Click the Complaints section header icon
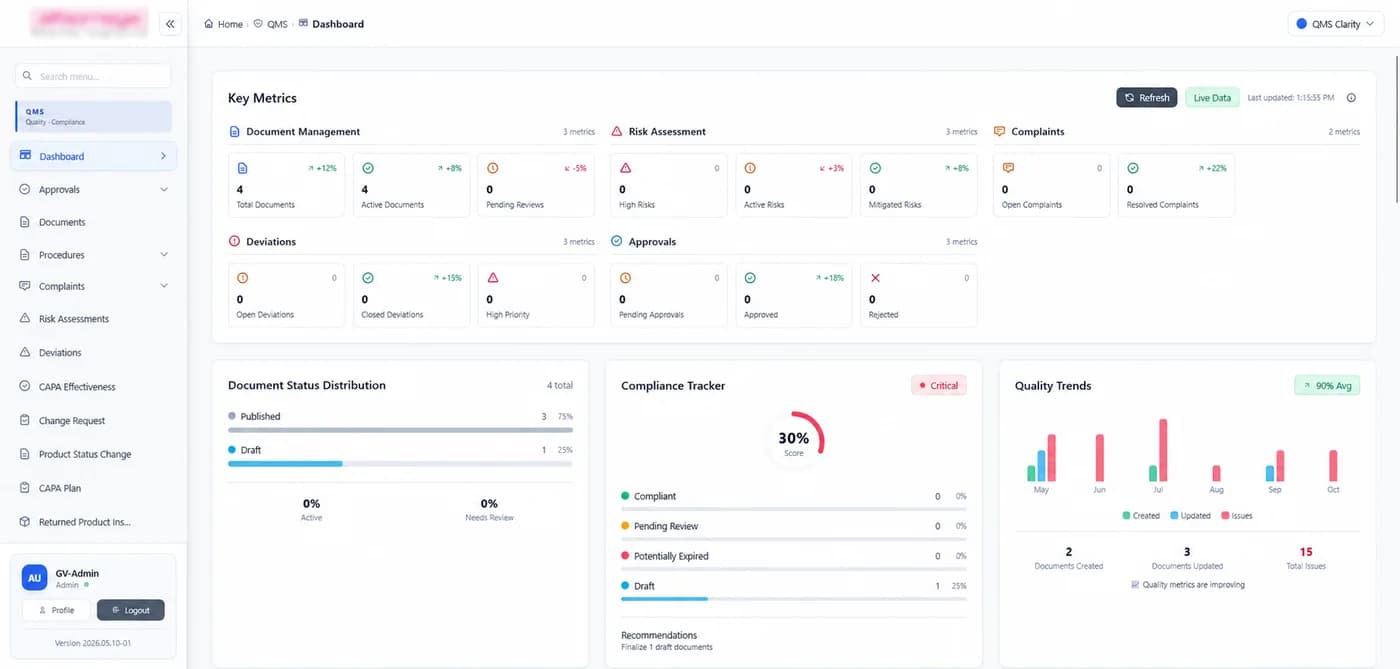 (999, 131)
